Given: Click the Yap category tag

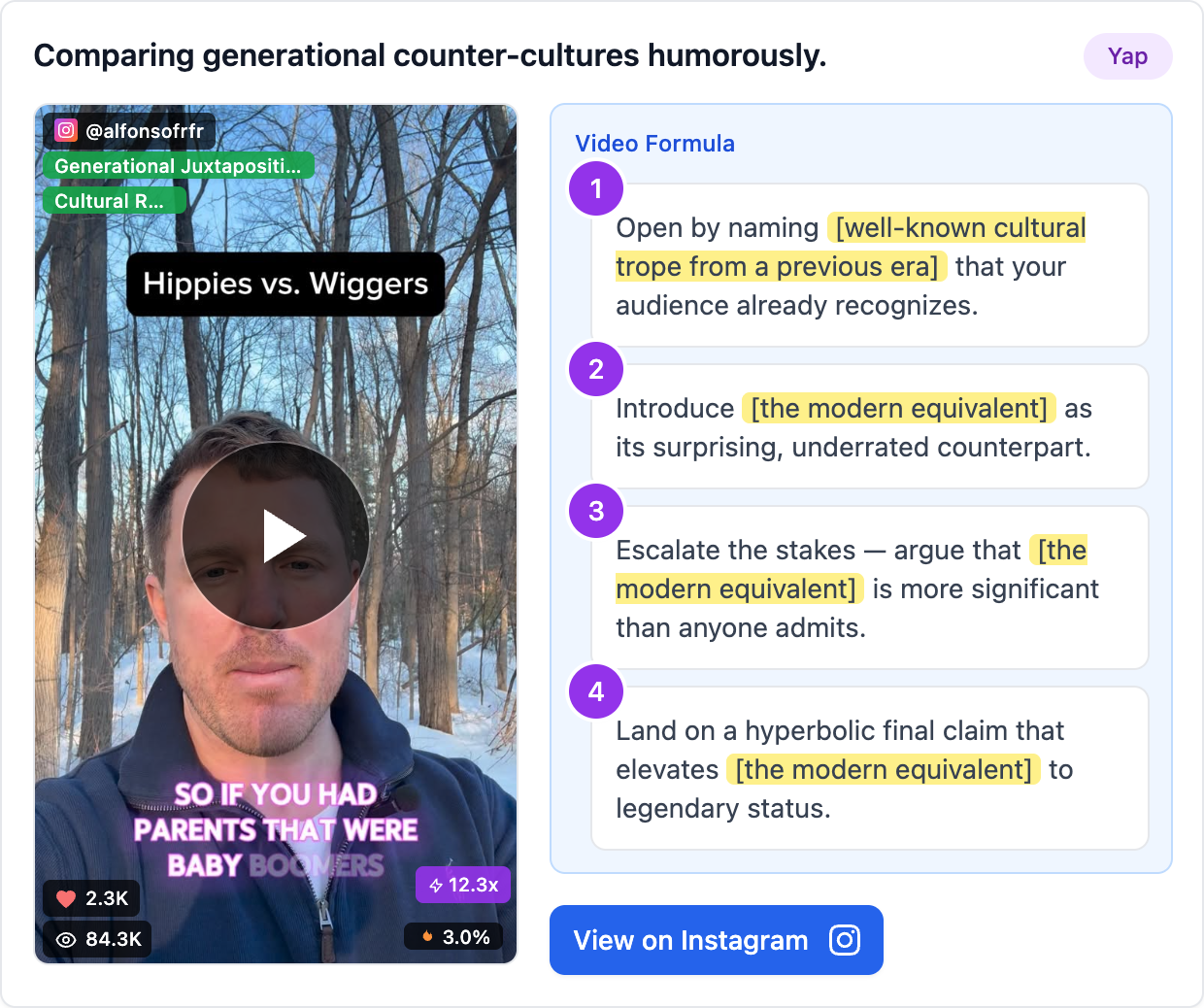Looking at the screenshot, I should [x=1128, y=56].
